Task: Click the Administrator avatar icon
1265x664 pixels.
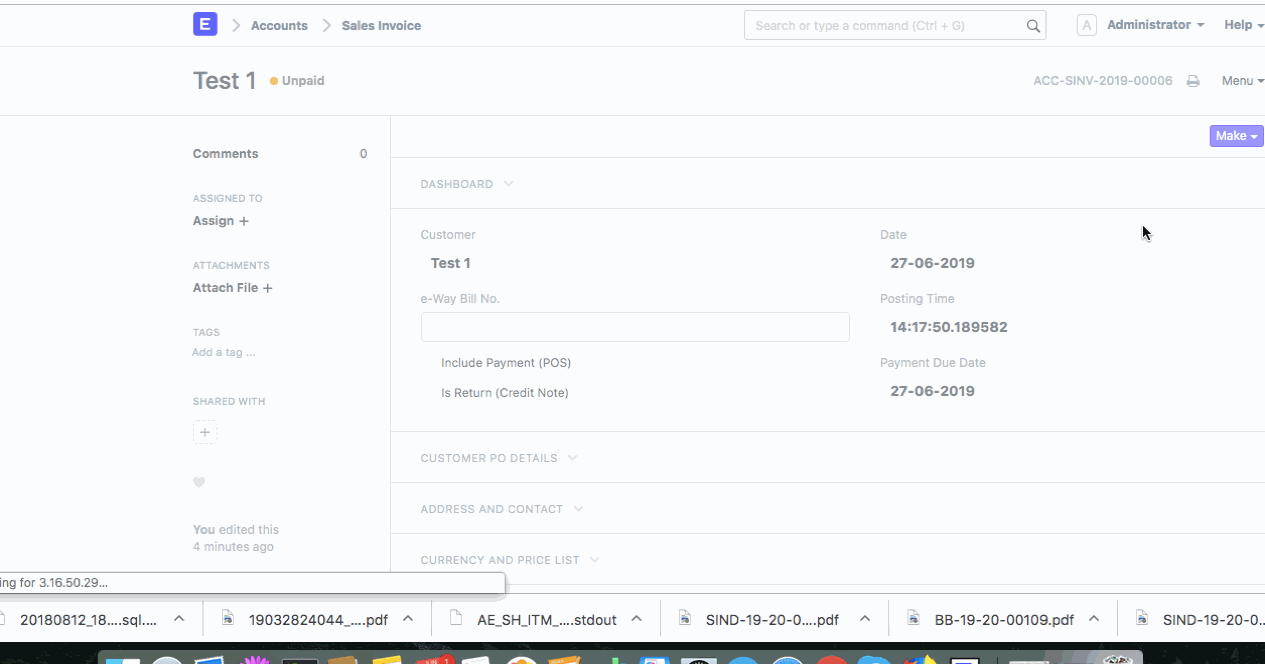Action: click(x=1086, y=24)
